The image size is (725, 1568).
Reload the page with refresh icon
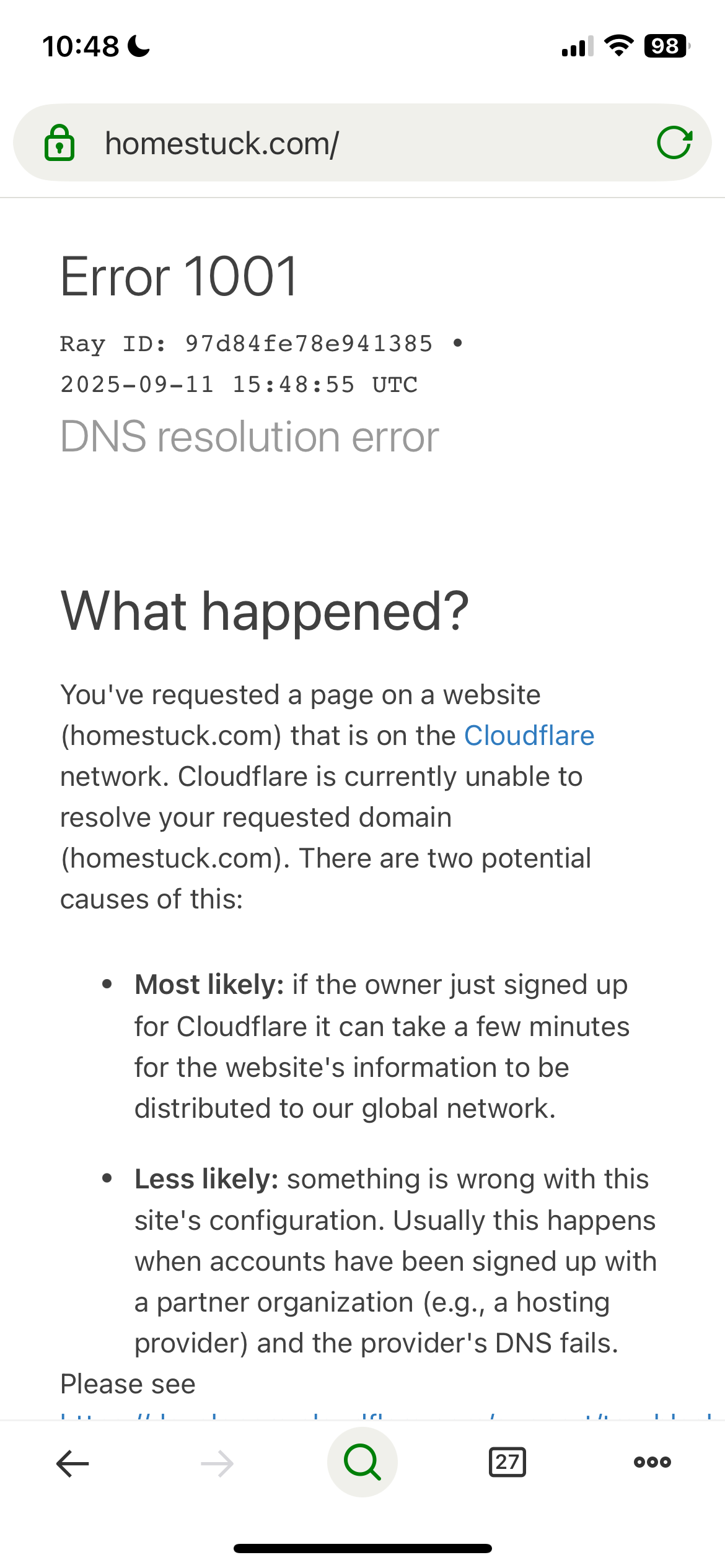coord(674,143)
